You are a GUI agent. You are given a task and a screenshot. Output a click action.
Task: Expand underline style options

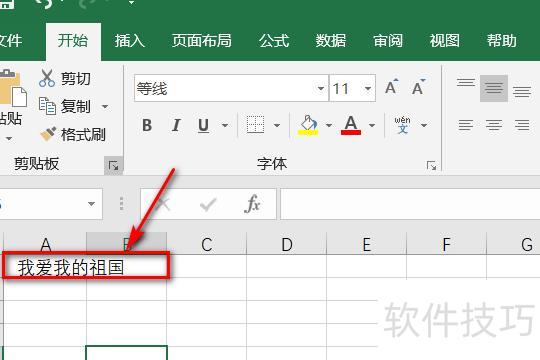point(225,125)
